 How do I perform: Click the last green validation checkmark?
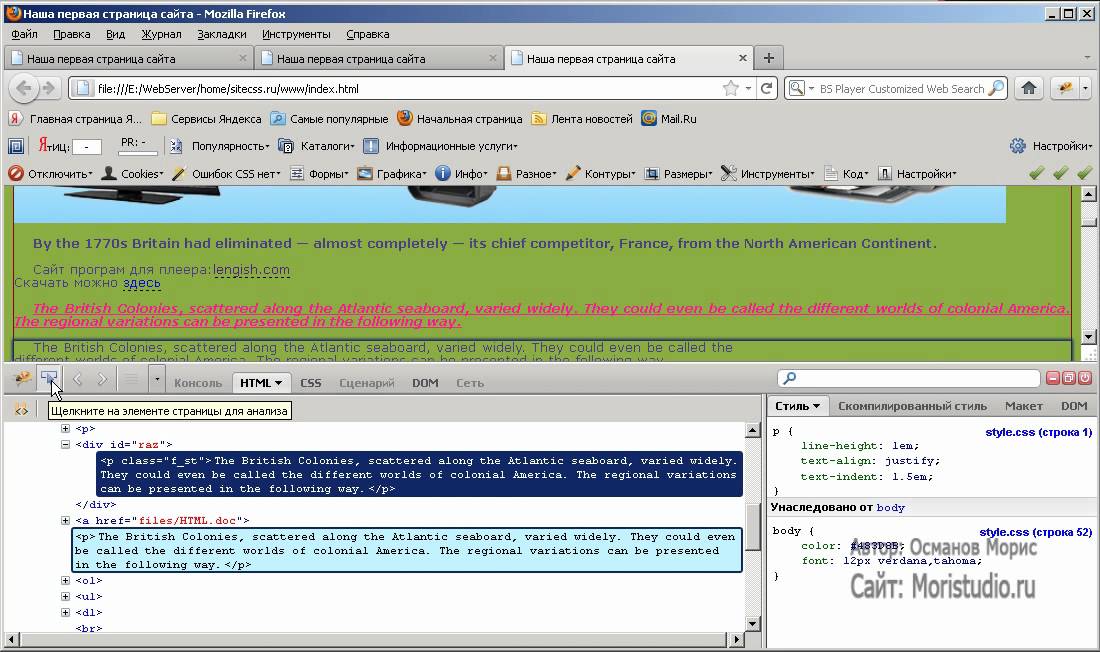click(1085, 173)
